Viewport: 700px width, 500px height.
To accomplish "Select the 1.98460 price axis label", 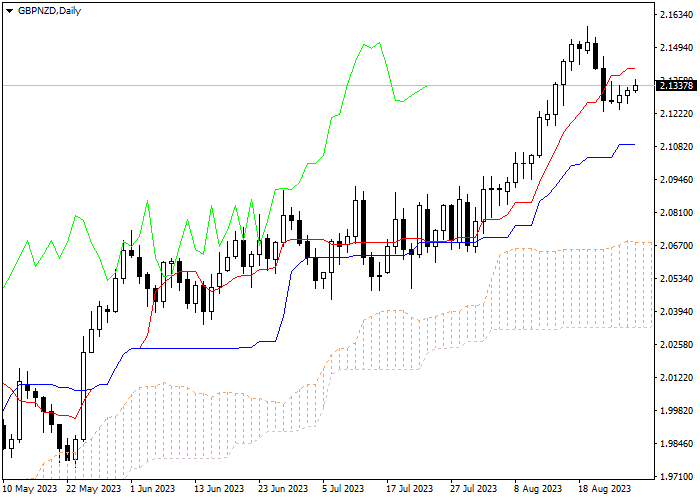I will (x=676, y=444).
